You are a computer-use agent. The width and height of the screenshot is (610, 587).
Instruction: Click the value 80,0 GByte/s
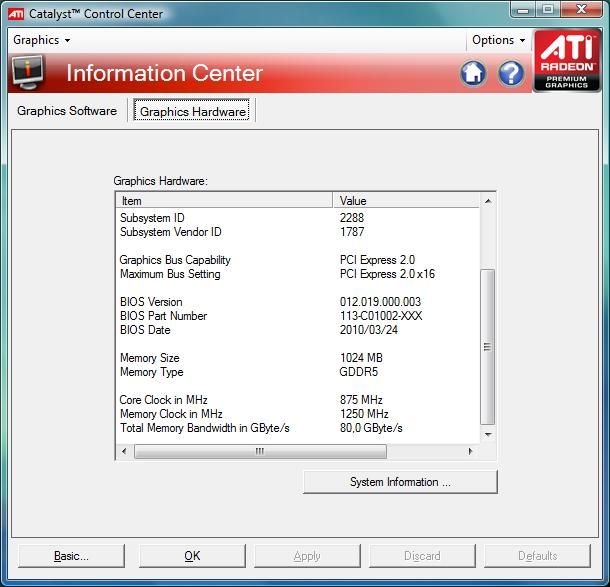pos(371,428)
